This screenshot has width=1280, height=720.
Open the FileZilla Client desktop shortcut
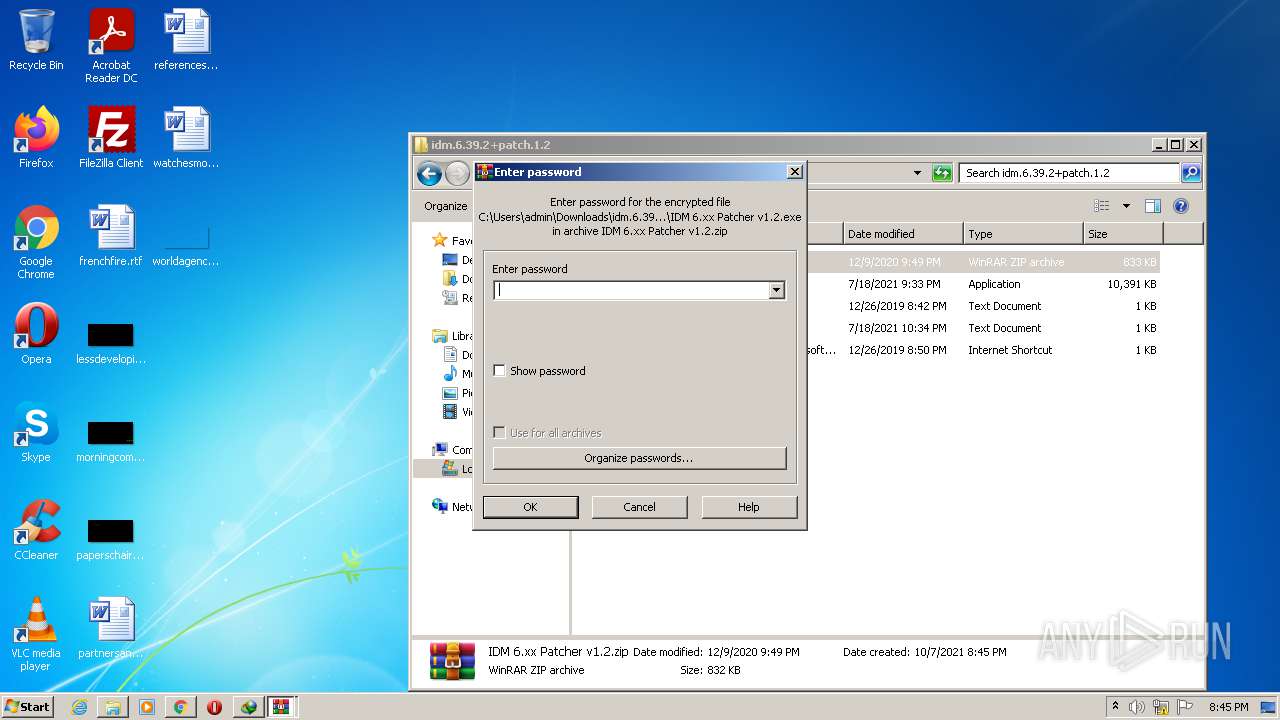pos(111,138)
